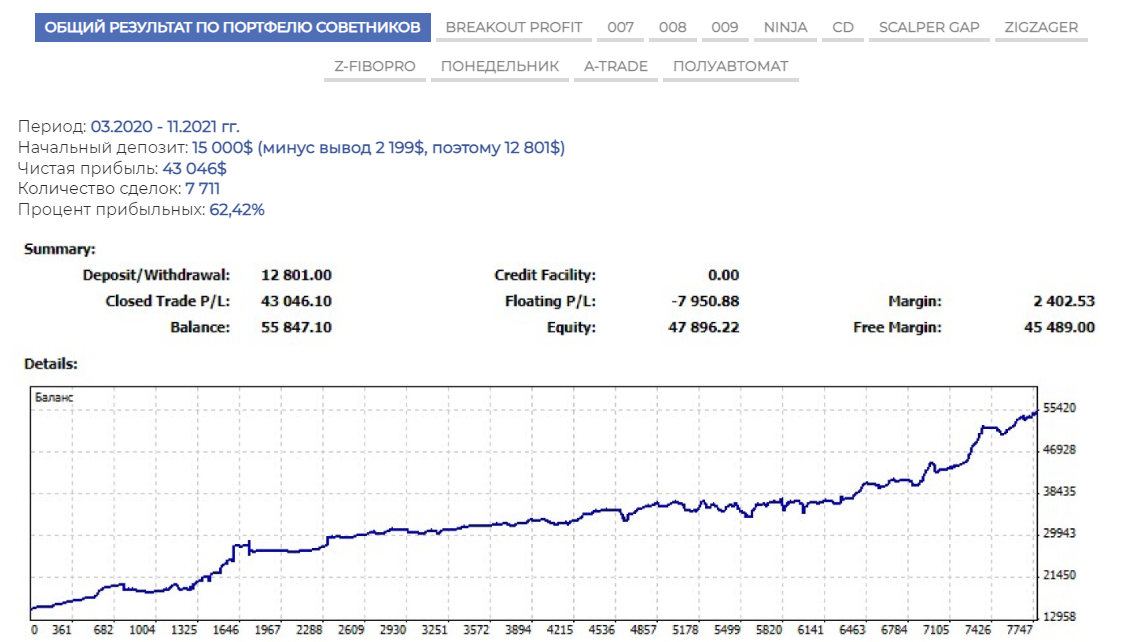1121x642 pixels.
Task: Select the 007 advisor tab
Action: [621, 27]
